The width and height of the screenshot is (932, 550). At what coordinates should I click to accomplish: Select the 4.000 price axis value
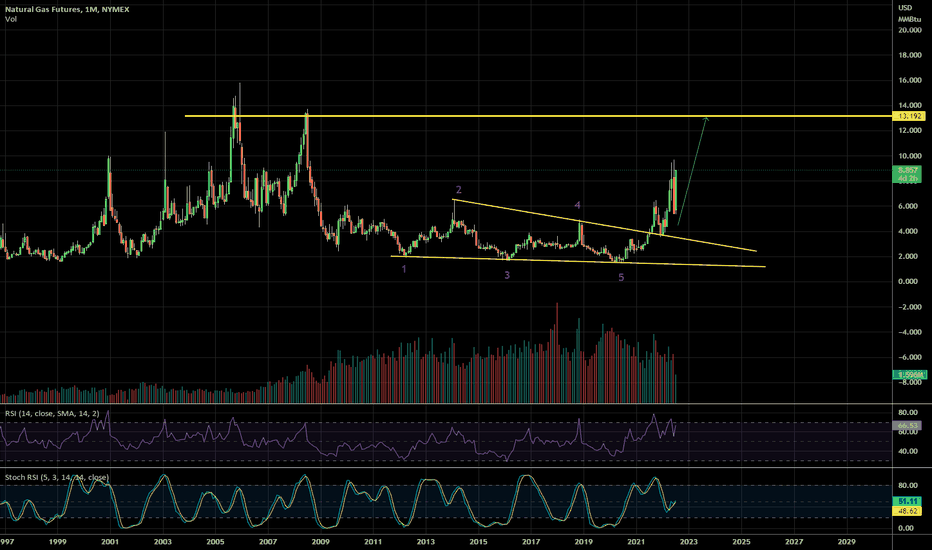[x=910, y=231]
